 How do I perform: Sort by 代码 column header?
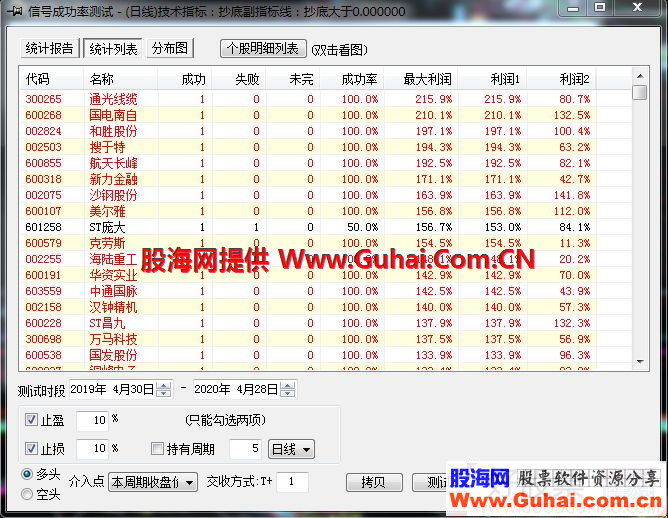(x=51, y=79)
